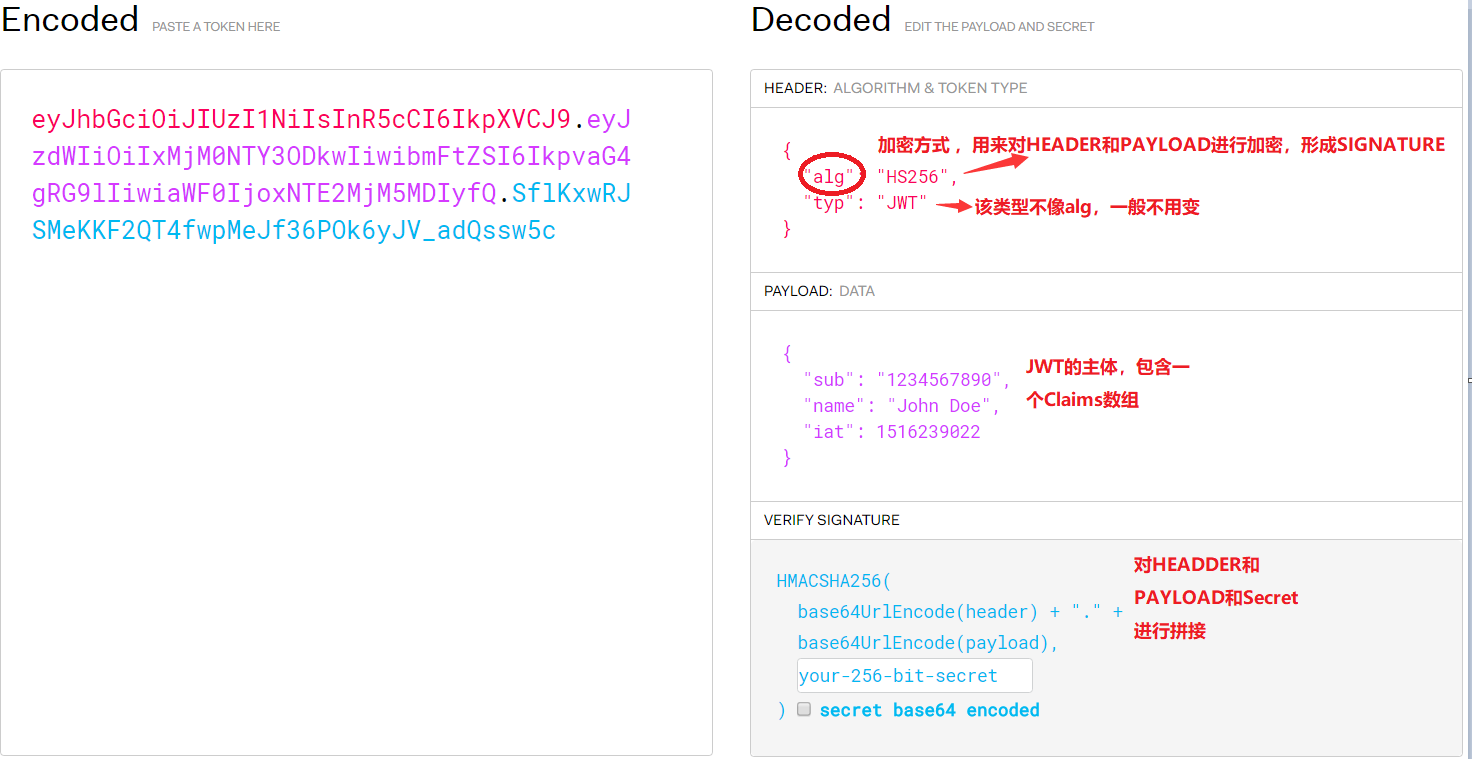Click the "Encoded" heading
The width and height of the screenshot is (1472, 759).
[x=70, y=19]
